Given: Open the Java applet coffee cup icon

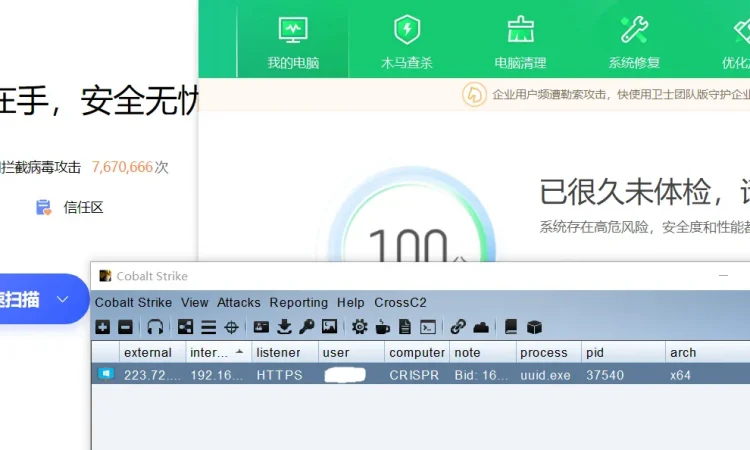Looking at the screenshot, I should (382, 327).
